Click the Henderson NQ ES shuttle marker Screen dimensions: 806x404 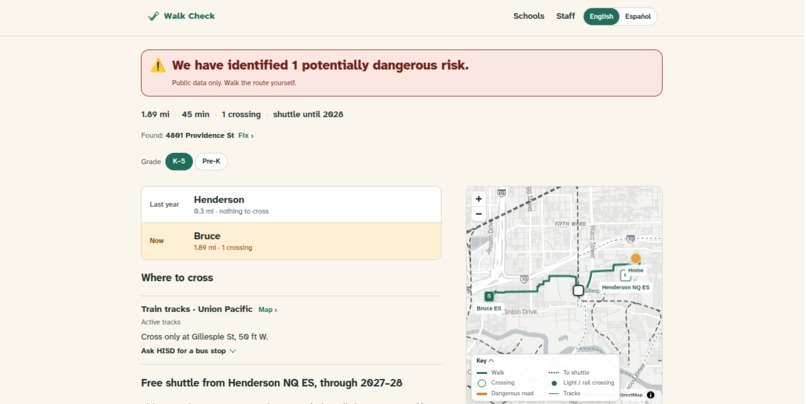tap(625, 276)
